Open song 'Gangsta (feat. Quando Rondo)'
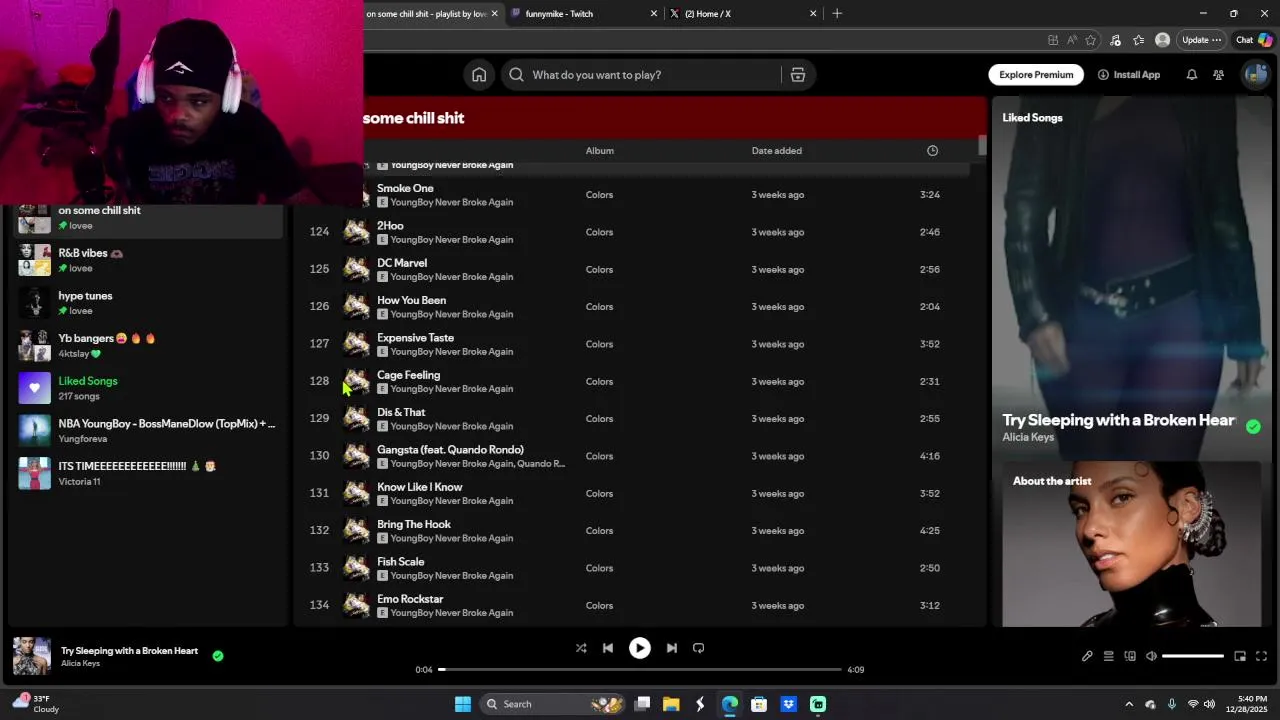 [x=450, y=450]
